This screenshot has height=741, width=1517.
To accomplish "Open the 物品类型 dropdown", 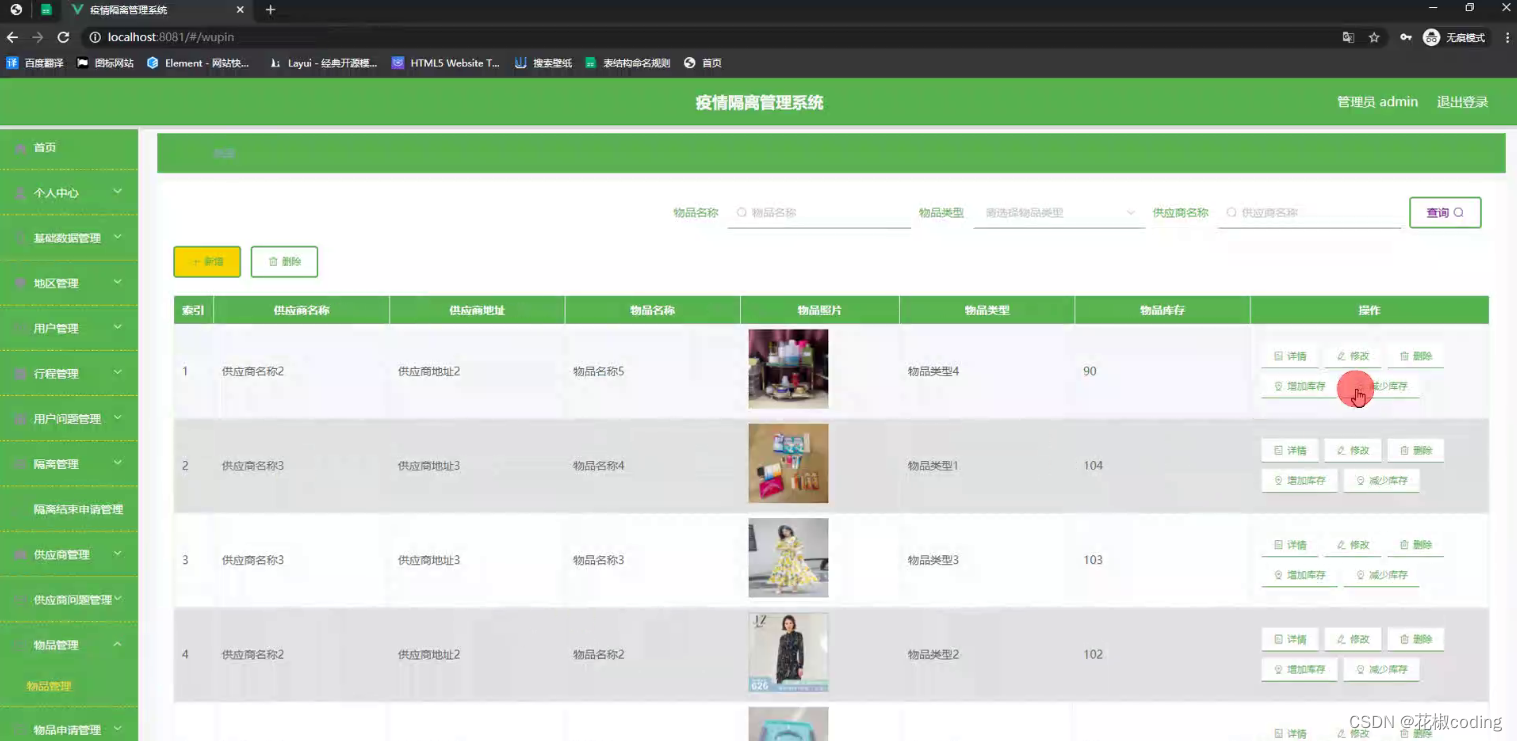I will pyautogui.click(x=1059, y=213).
